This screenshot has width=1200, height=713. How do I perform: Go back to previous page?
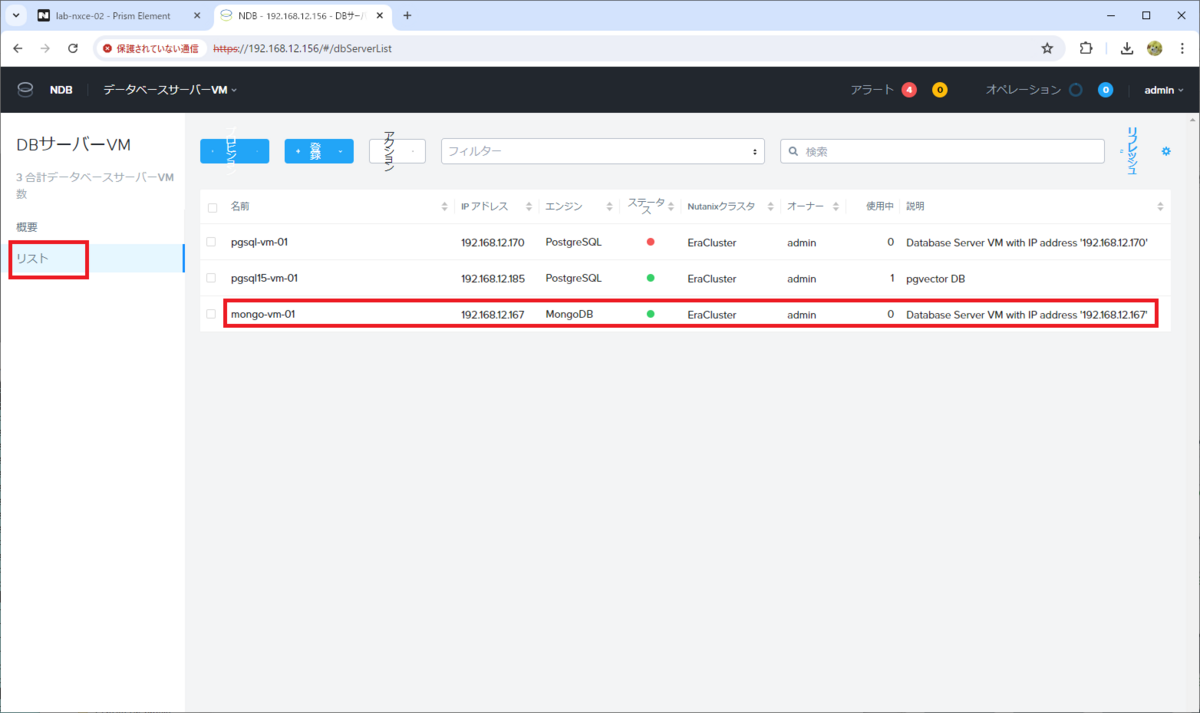[18, 48]
